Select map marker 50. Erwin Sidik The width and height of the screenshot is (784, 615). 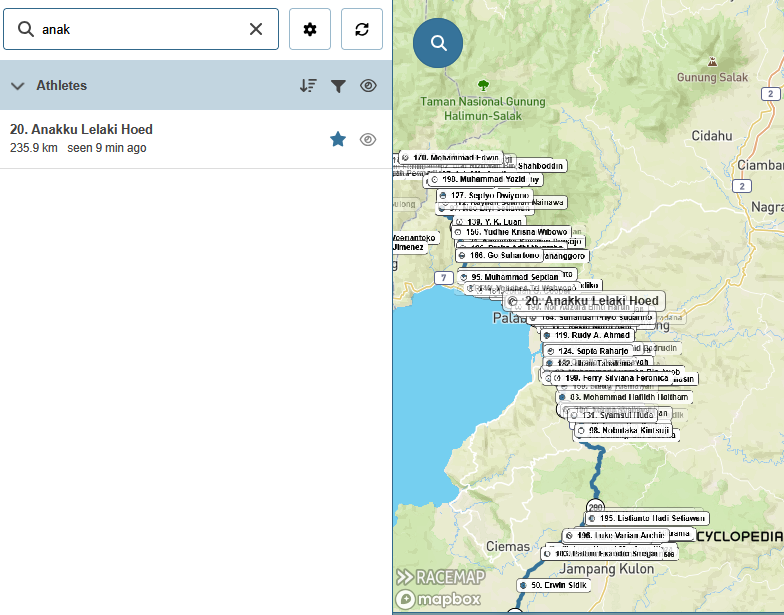click(x=554, y=585)
